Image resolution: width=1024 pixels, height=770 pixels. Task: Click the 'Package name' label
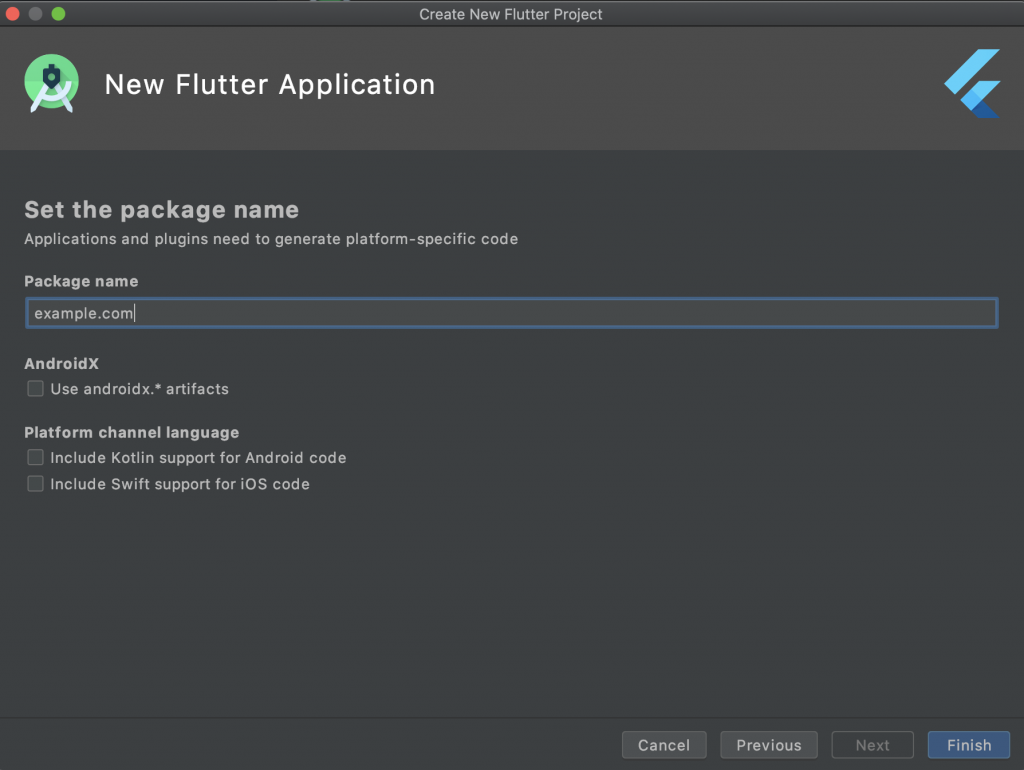coord(81,281)
